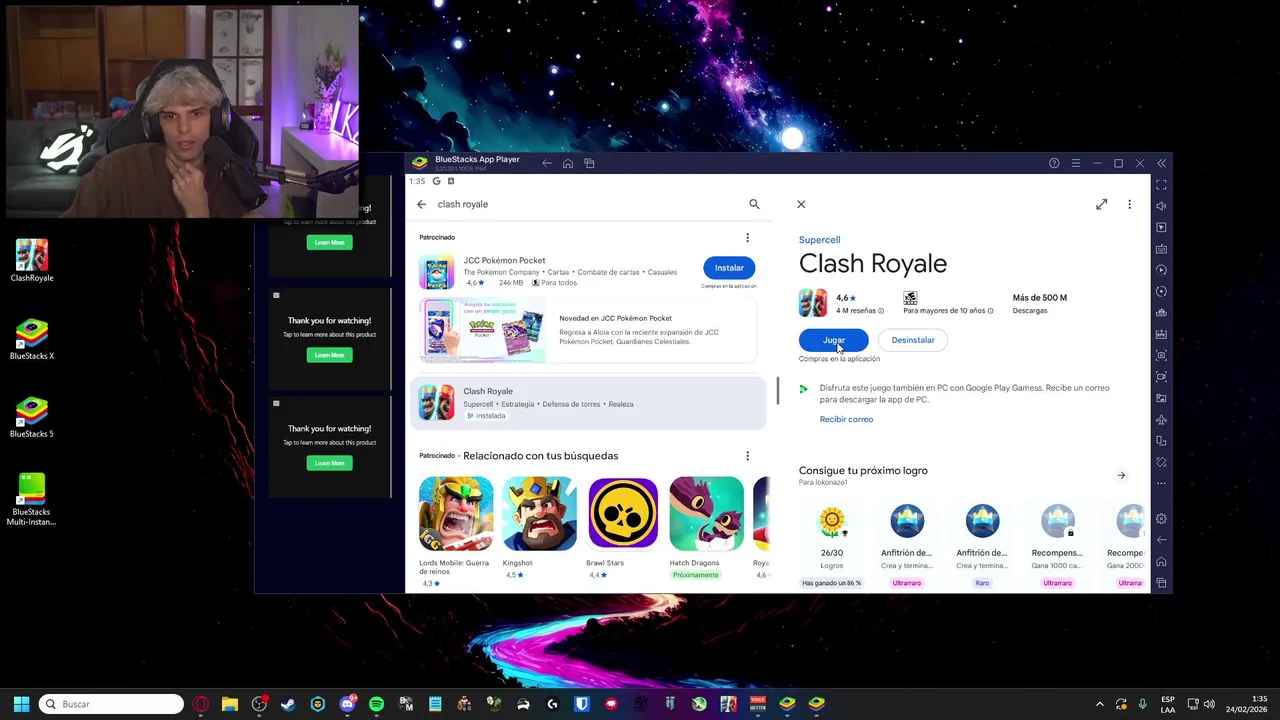Screen dimensions: 1280x720
Task: Click the BlueStacks title bar recent-apps icon
Action: pos(589,163)
